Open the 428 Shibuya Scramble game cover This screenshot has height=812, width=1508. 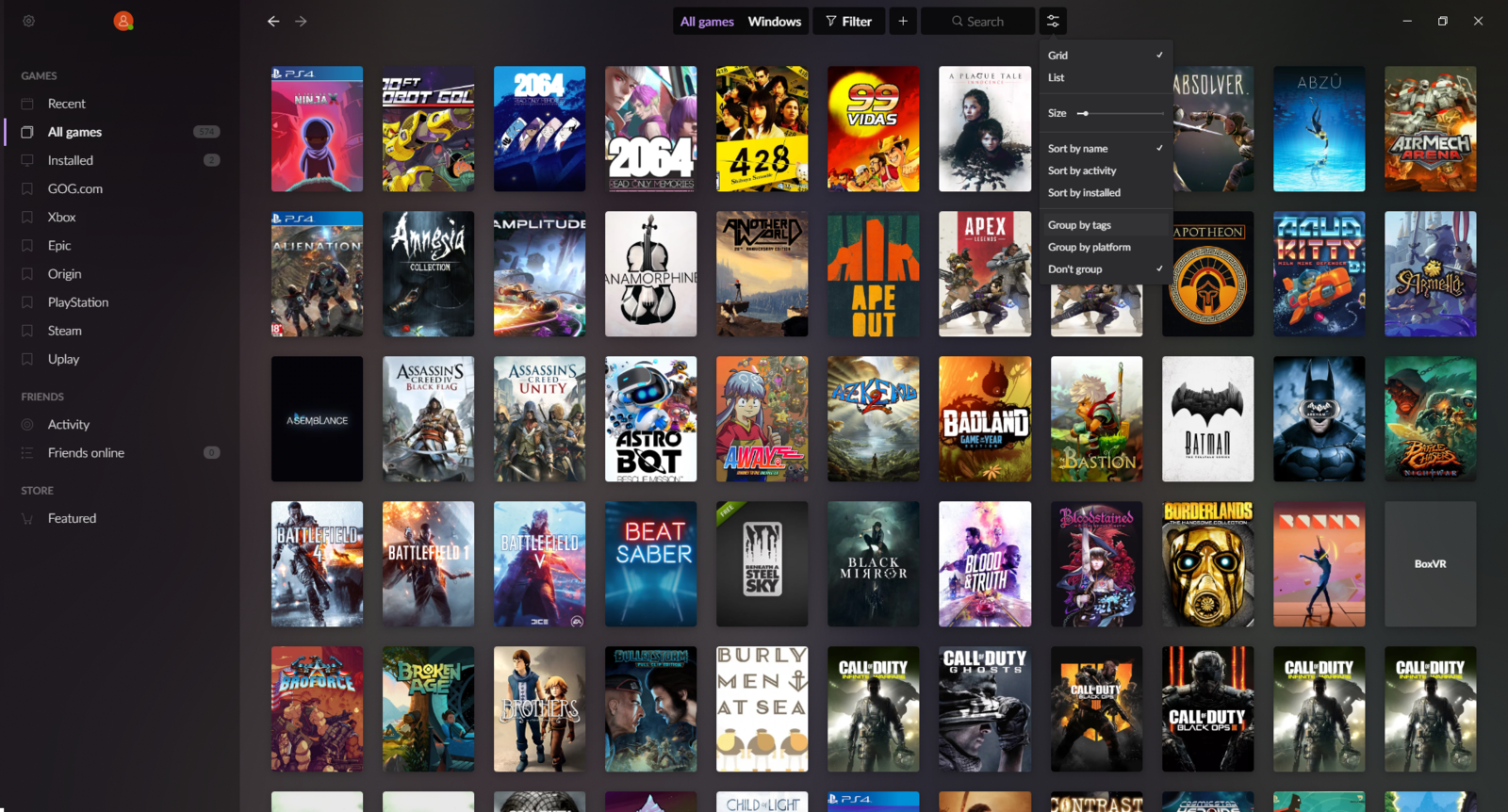(762, 129)
